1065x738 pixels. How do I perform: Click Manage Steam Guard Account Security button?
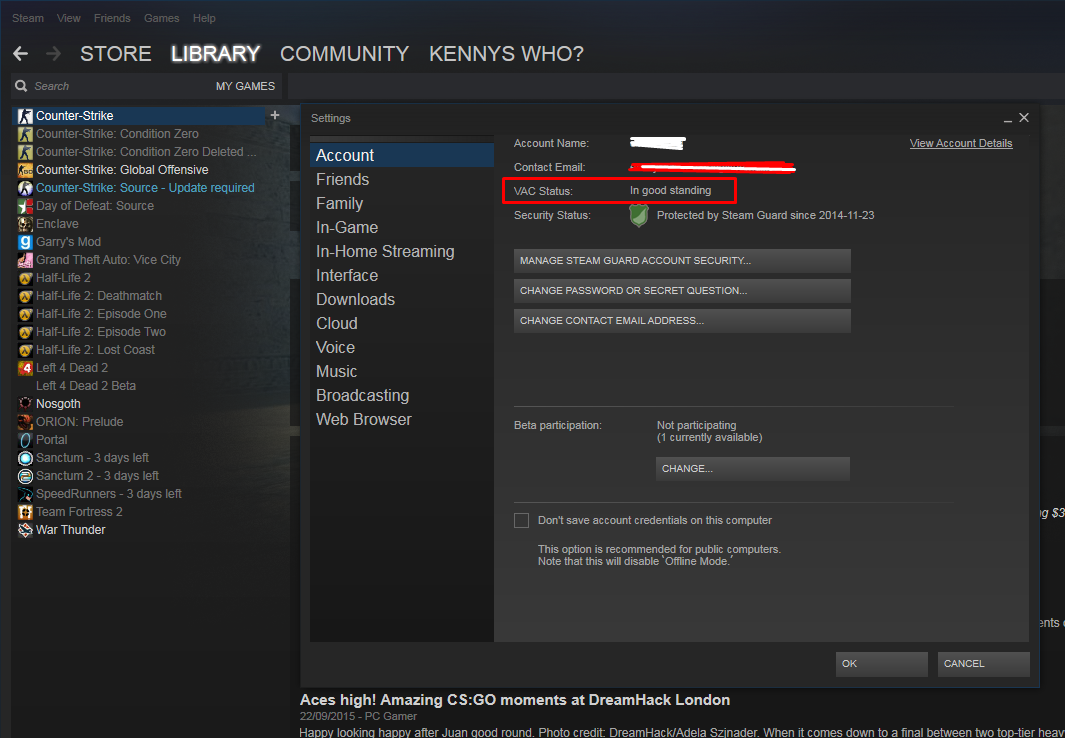(682, 261)
